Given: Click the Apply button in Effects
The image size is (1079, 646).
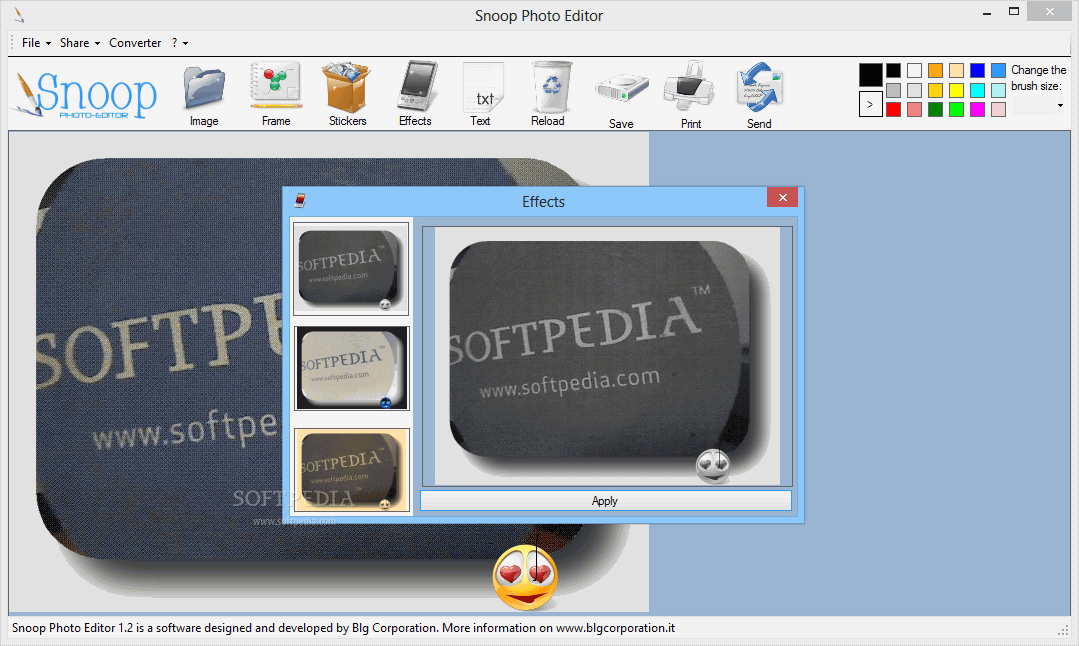Looking at the screenshot, I should pyautogui.click(x=606, y=501).
